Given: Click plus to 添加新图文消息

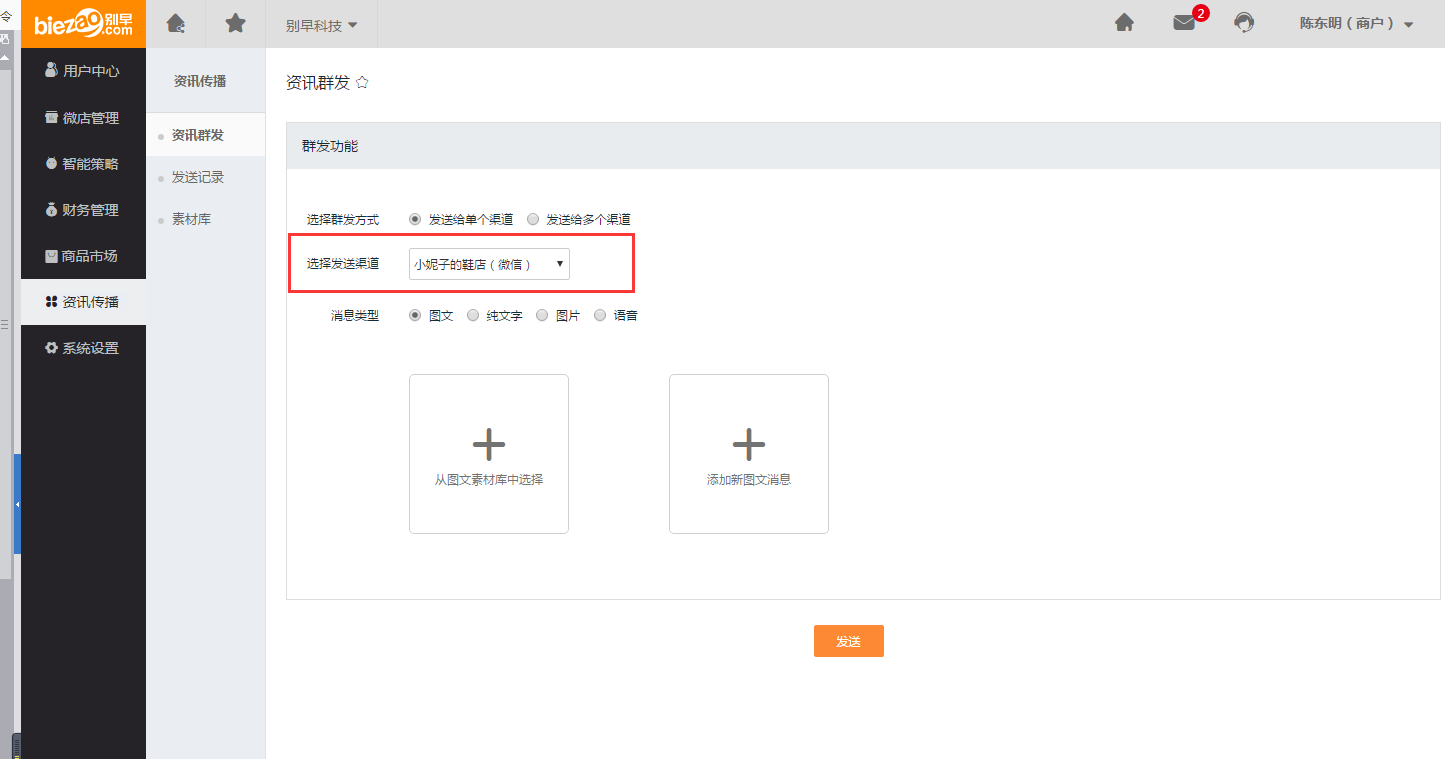Looking at the screenshot, I should [748, 444].
